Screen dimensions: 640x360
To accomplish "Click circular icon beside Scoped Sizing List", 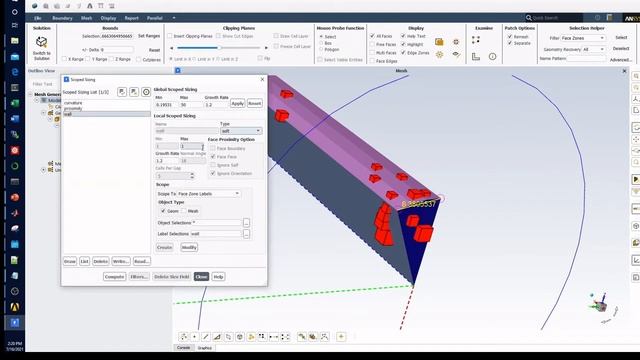I will (146, 92).
